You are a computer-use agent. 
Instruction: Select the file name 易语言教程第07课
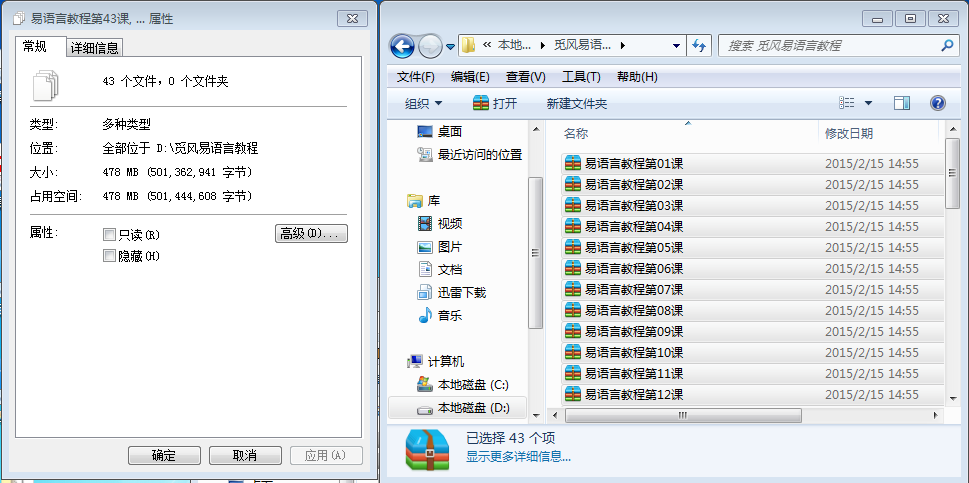(x=634, y=290)
